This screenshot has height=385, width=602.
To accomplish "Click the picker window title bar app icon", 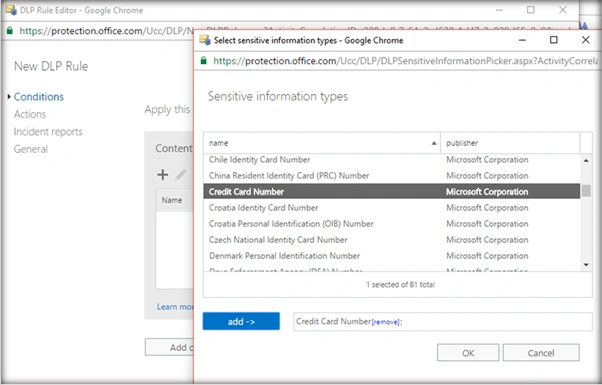I will tap(205, 40).
